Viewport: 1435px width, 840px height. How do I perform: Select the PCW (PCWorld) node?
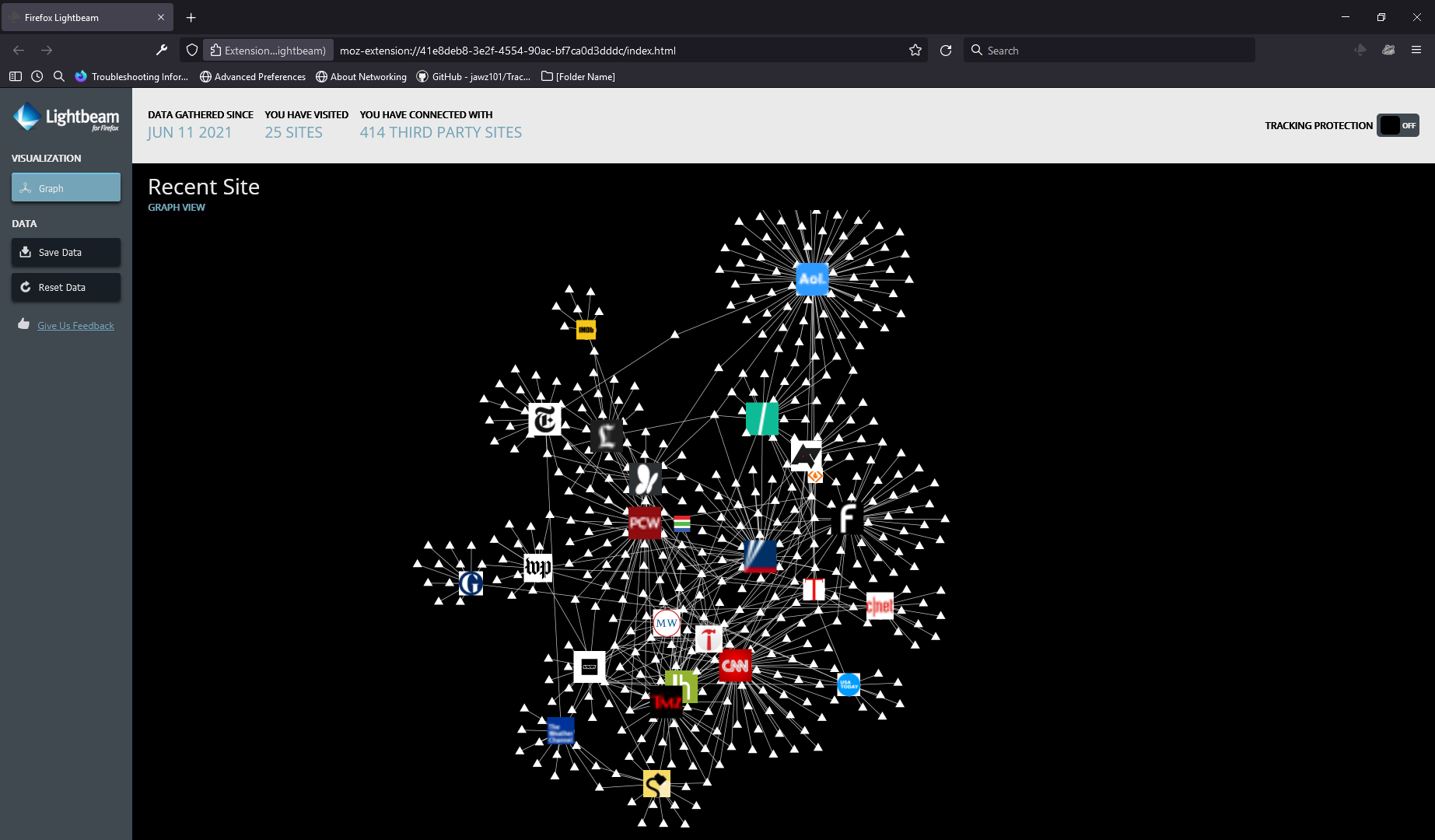click(x=644, y=523)
